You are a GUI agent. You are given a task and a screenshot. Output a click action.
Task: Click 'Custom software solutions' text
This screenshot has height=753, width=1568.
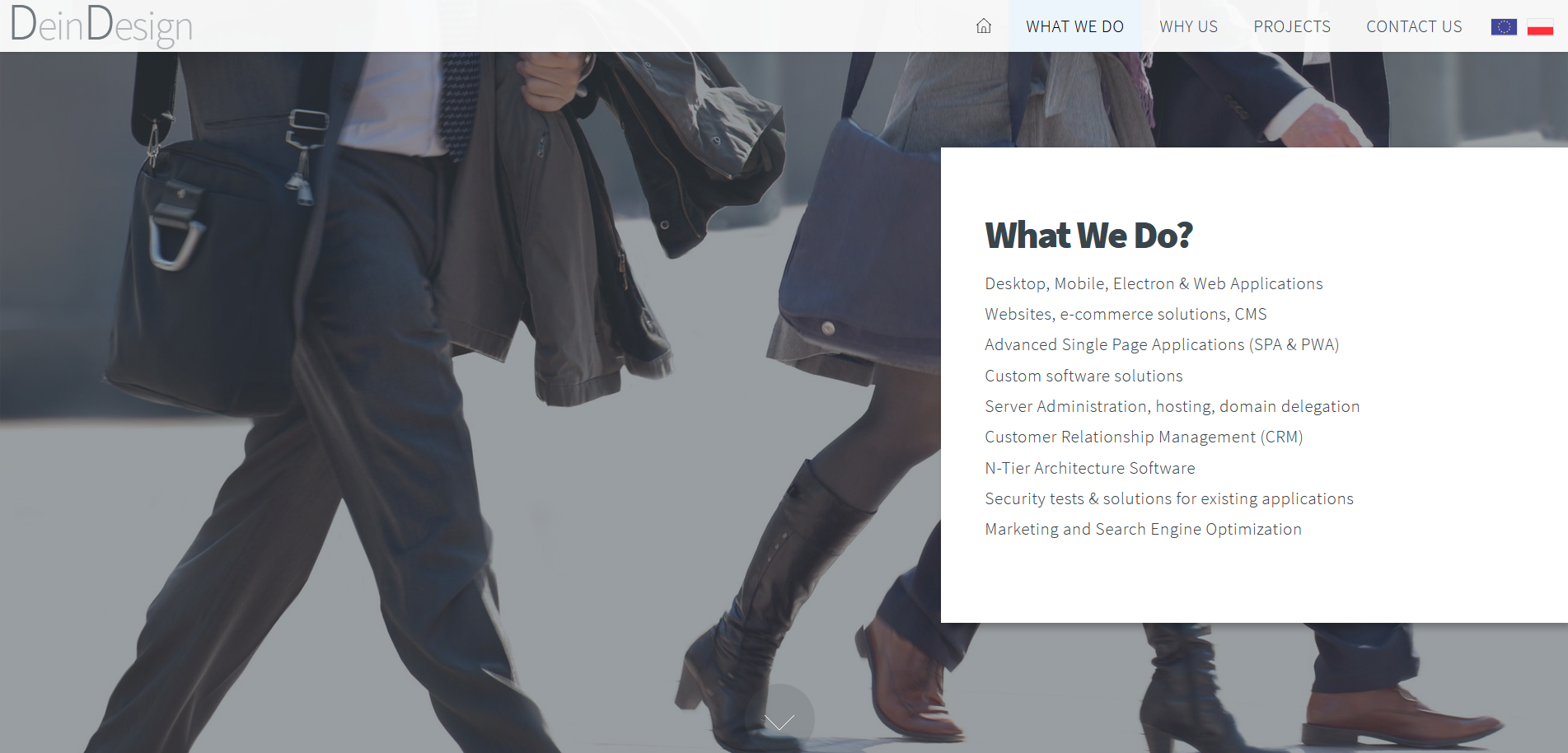1084,376
